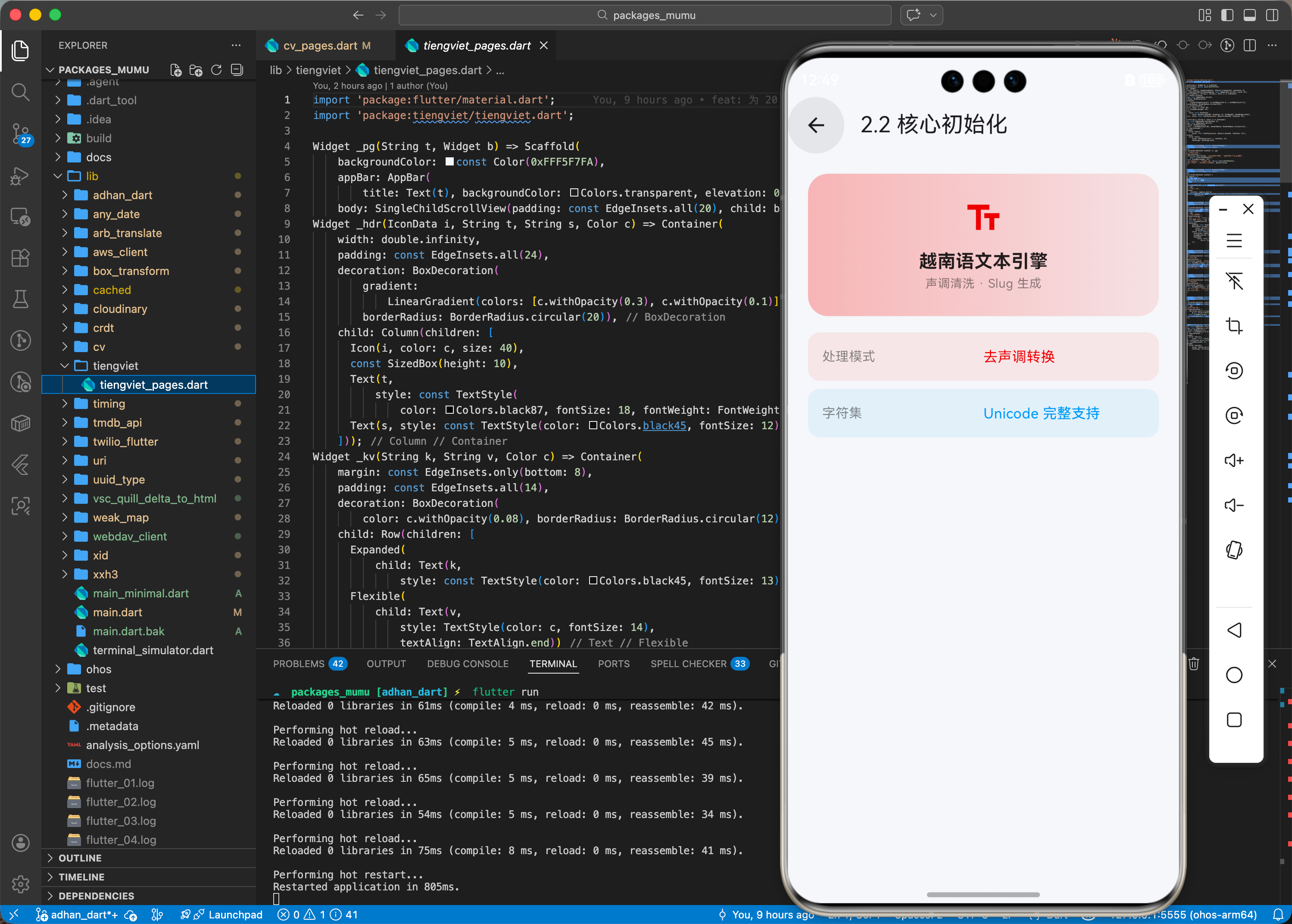Image resolution: width=1292 pixels, height=924 pixels.
Task: Open the DEBUG CONSOLE panel tab
Action: (467, 664)
